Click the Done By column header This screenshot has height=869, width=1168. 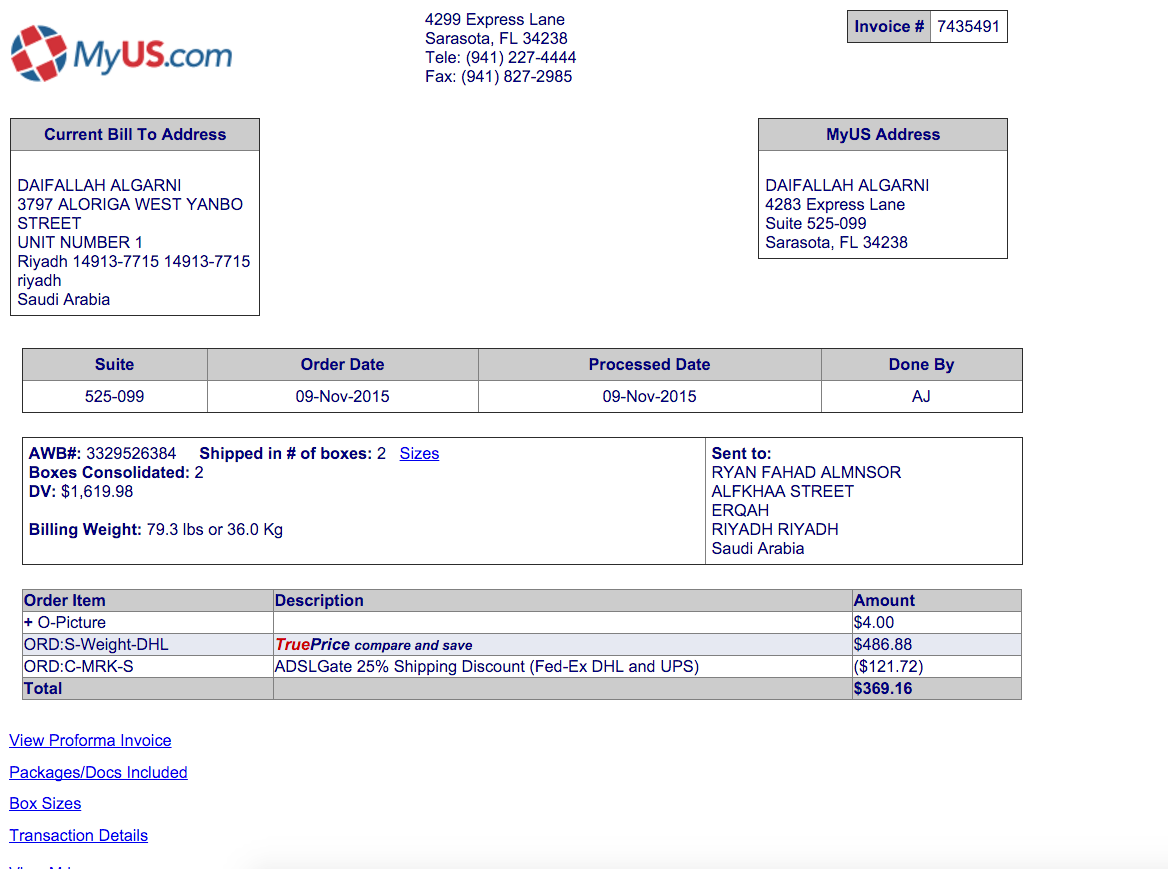(x=921, y=365)
